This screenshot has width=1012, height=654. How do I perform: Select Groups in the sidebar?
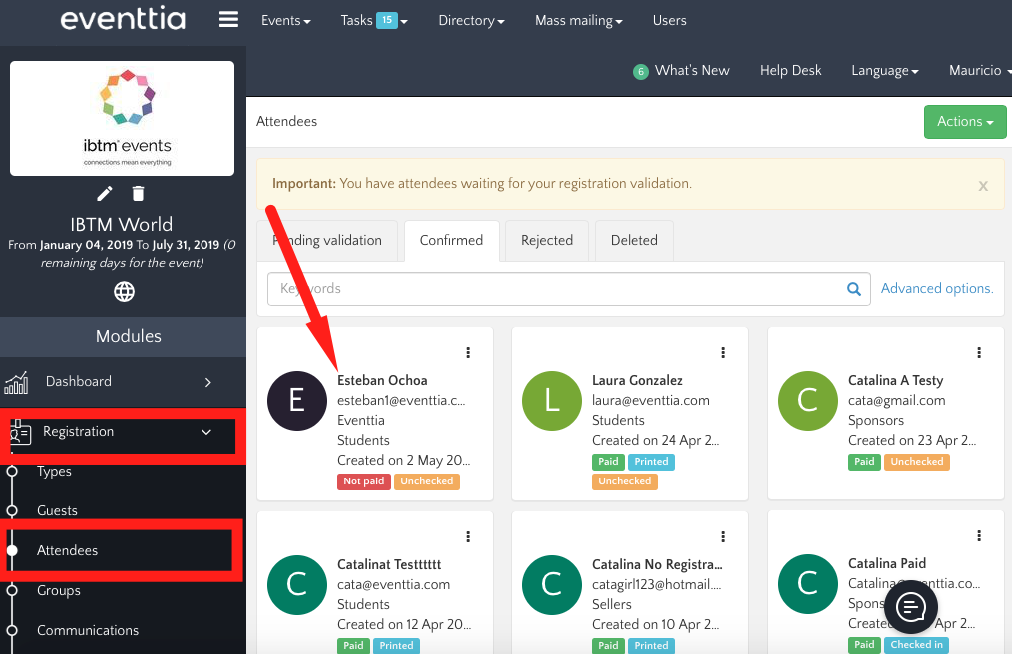(59, 590)
